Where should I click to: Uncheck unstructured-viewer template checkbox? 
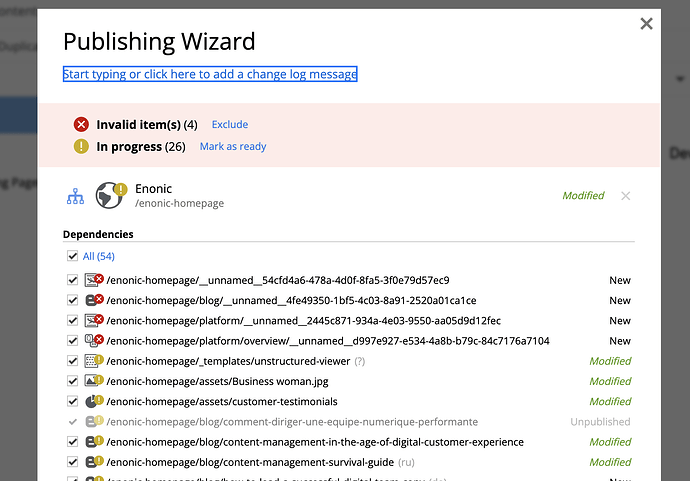click(73, 361)
